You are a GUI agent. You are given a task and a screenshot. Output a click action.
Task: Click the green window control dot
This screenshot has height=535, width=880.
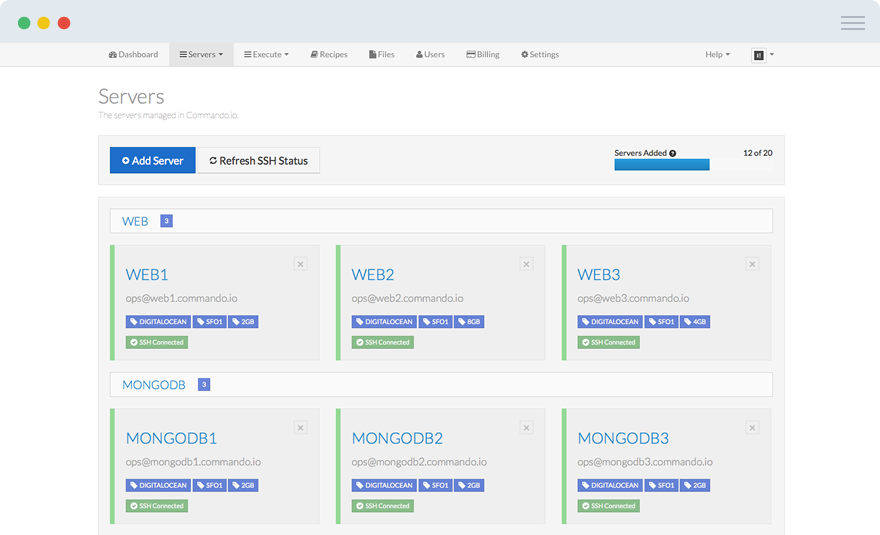(24, 23)
